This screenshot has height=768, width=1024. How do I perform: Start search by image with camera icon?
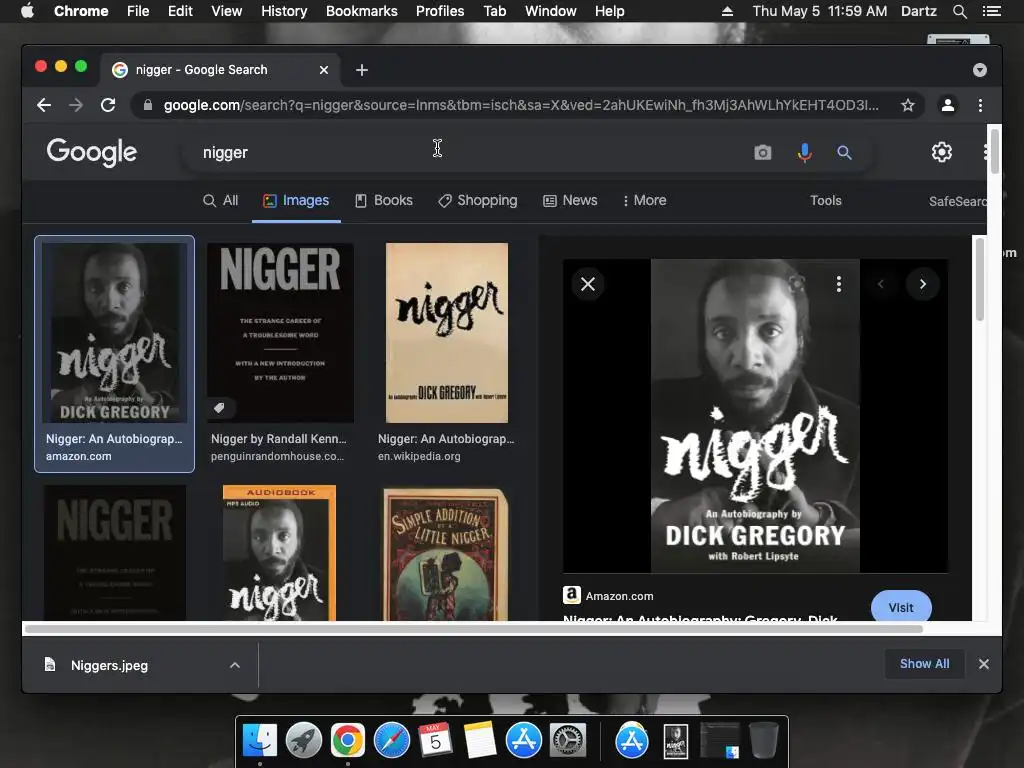(763, 153)
